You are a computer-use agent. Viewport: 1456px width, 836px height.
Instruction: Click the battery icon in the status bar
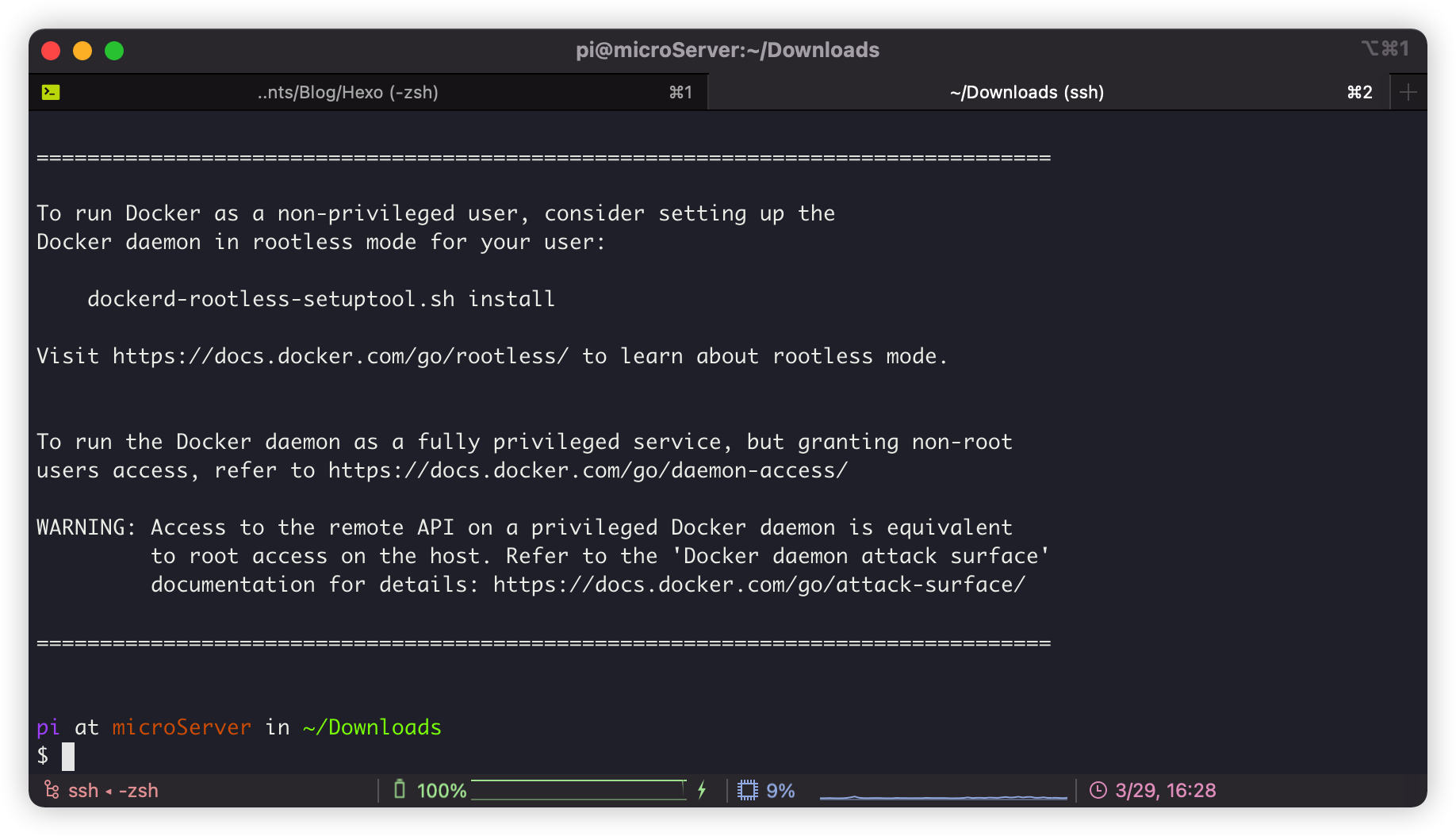point(400,790)
